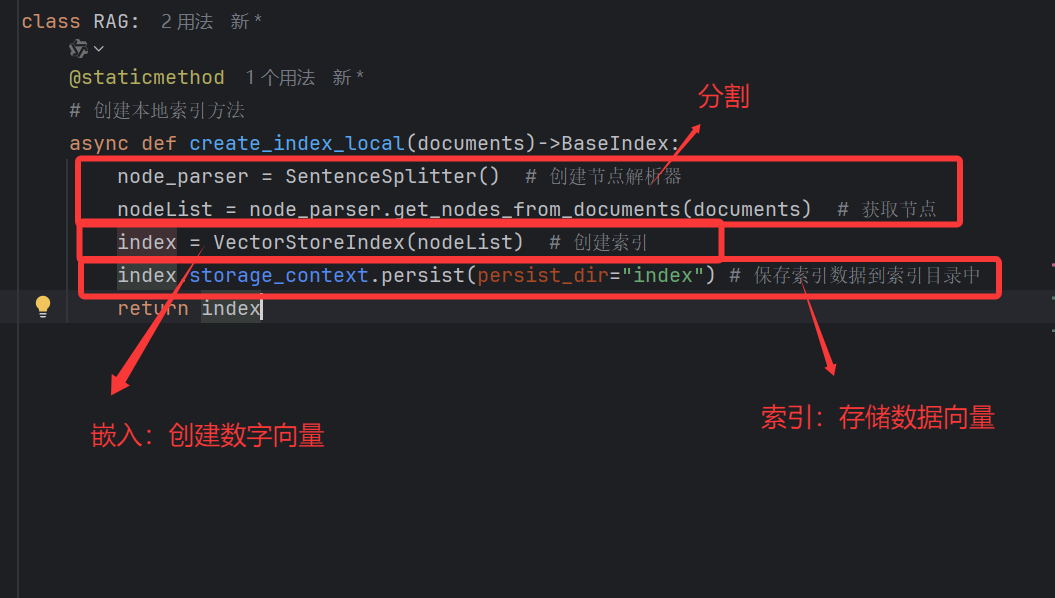Image resolution: width=1055 pixels, height=598 pixels.
Task: Select the persist_dir parameter name
Action: (x=543, y=275)
